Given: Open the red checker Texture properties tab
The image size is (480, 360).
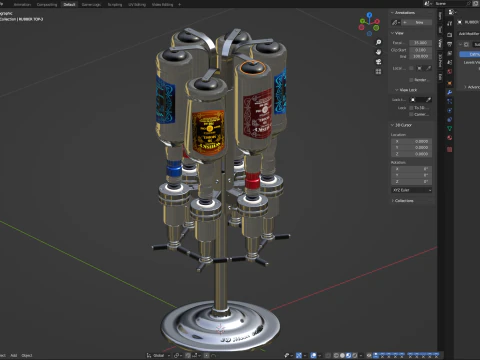Looking at the screenshot, I should point(450,149).
